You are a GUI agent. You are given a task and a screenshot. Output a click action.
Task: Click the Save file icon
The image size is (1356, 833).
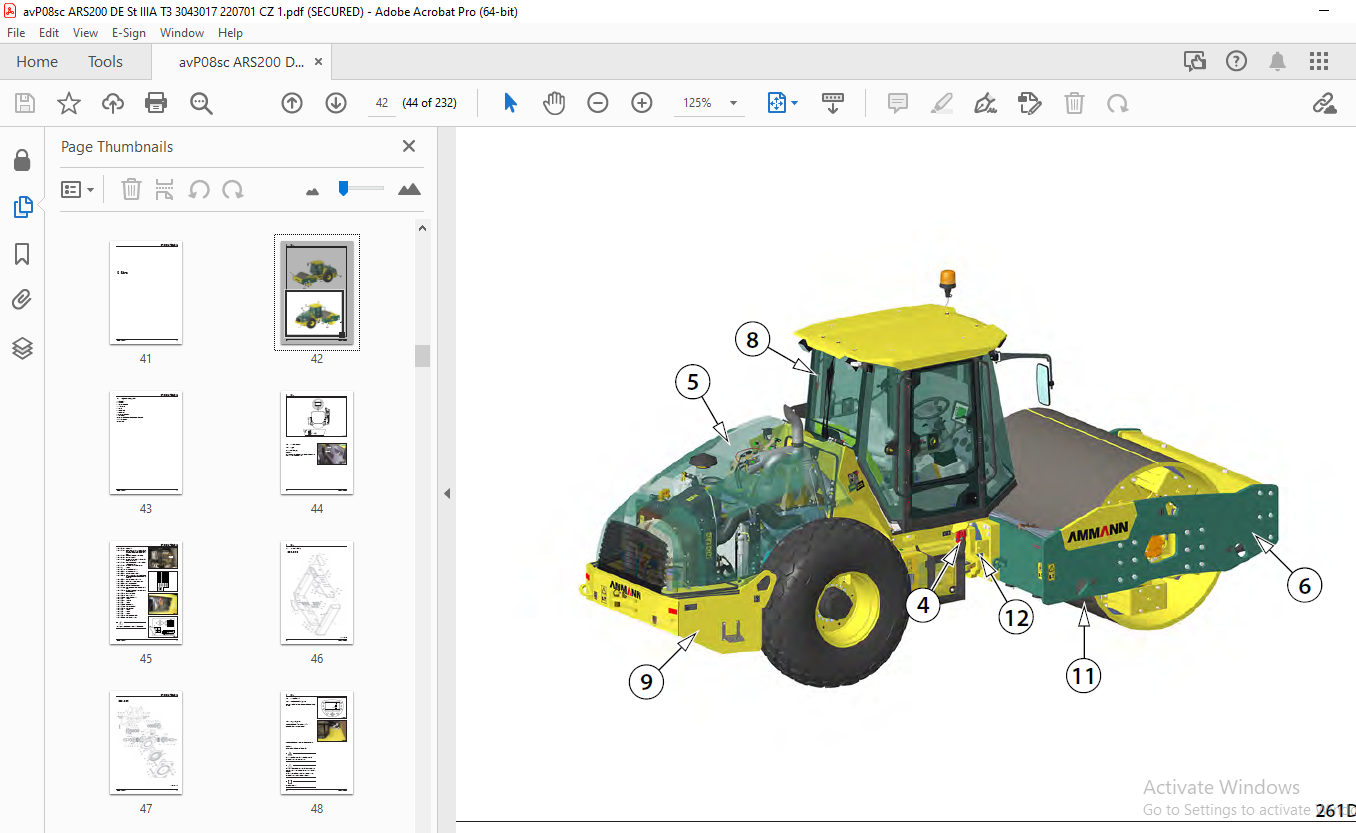[25, 103]
